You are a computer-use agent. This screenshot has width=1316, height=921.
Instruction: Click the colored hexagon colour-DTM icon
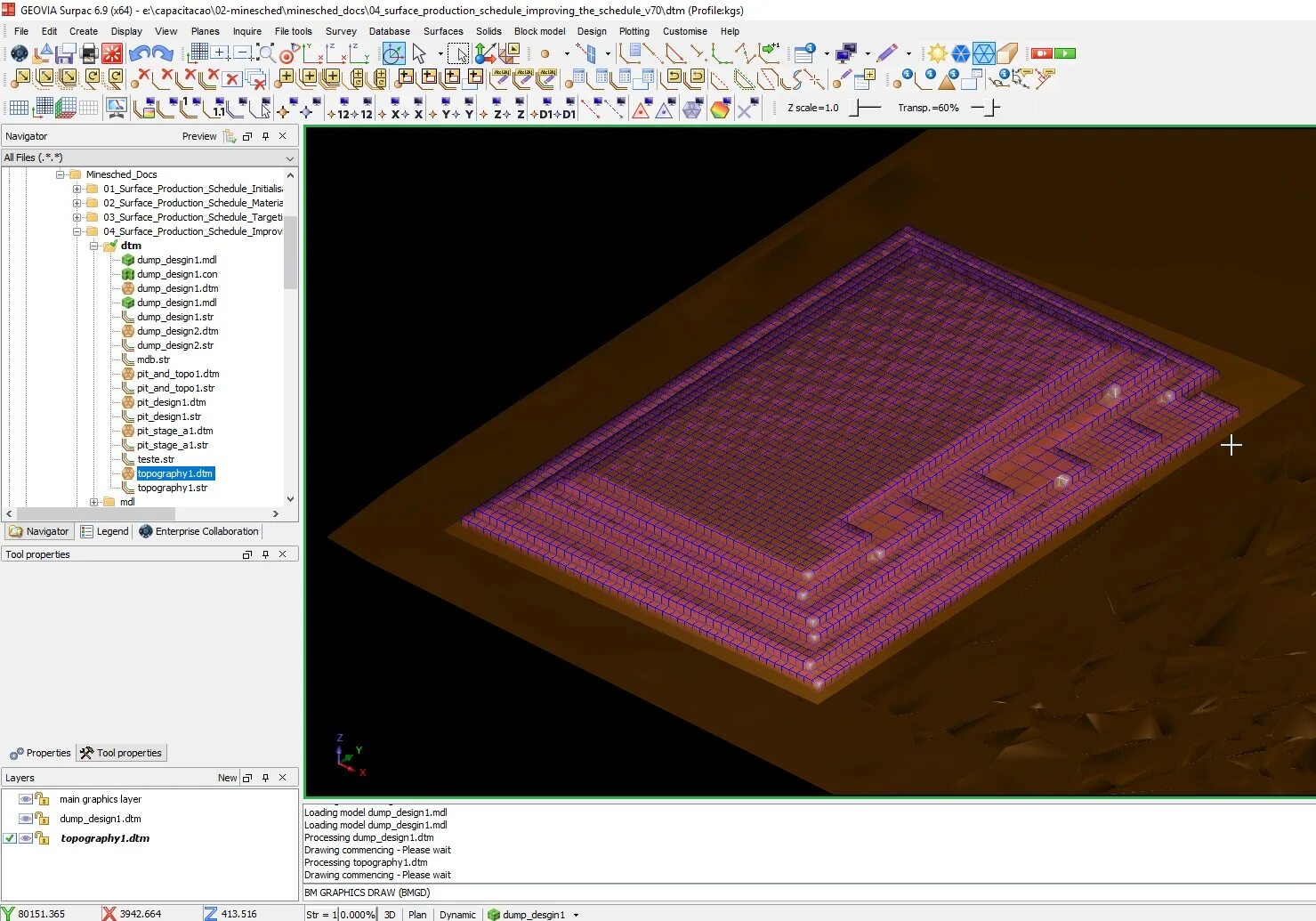click(x=721, y=109)
